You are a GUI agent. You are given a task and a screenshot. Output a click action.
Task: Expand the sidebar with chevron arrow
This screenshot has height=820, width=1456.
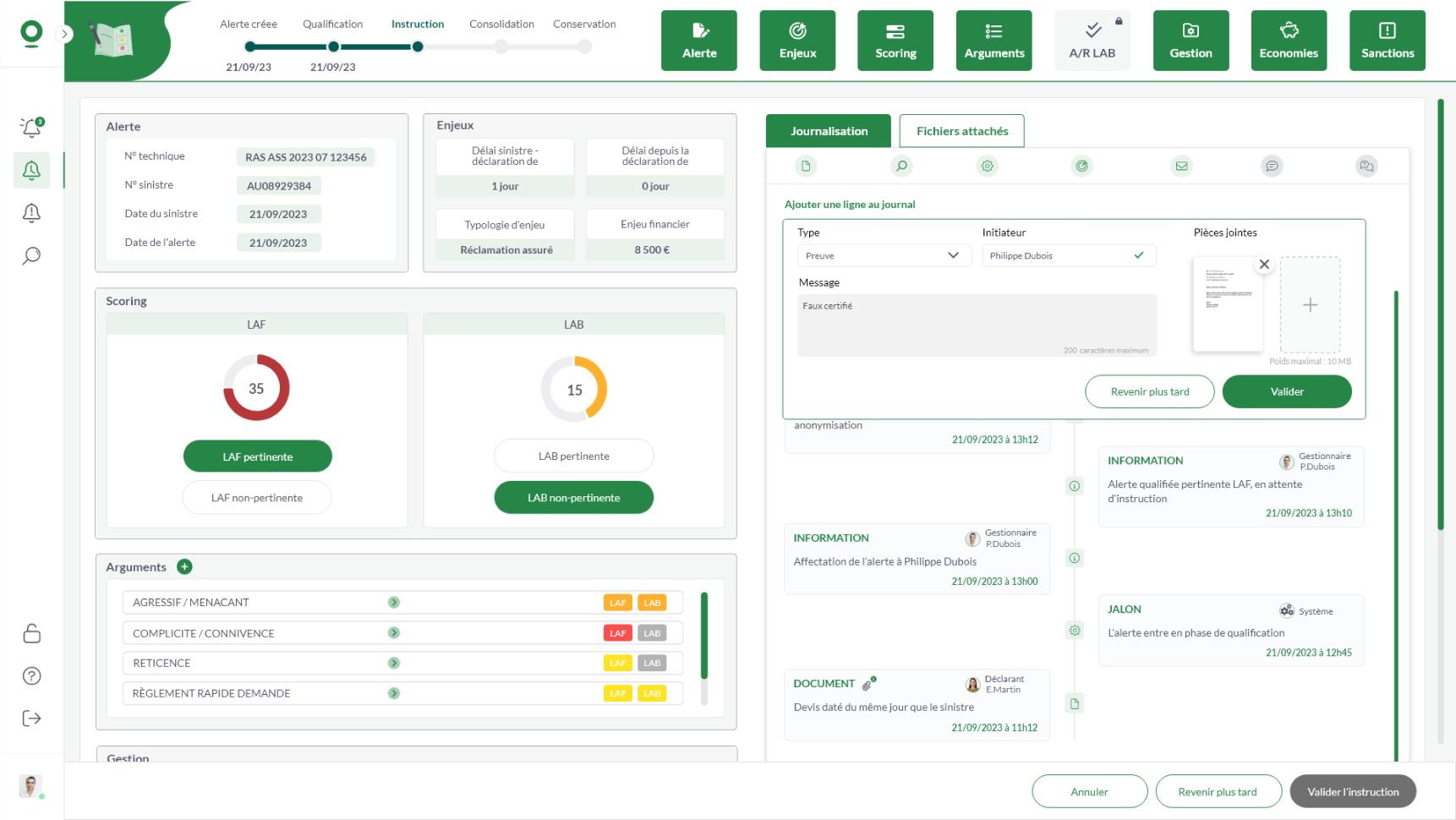click(x=64, y=34)
